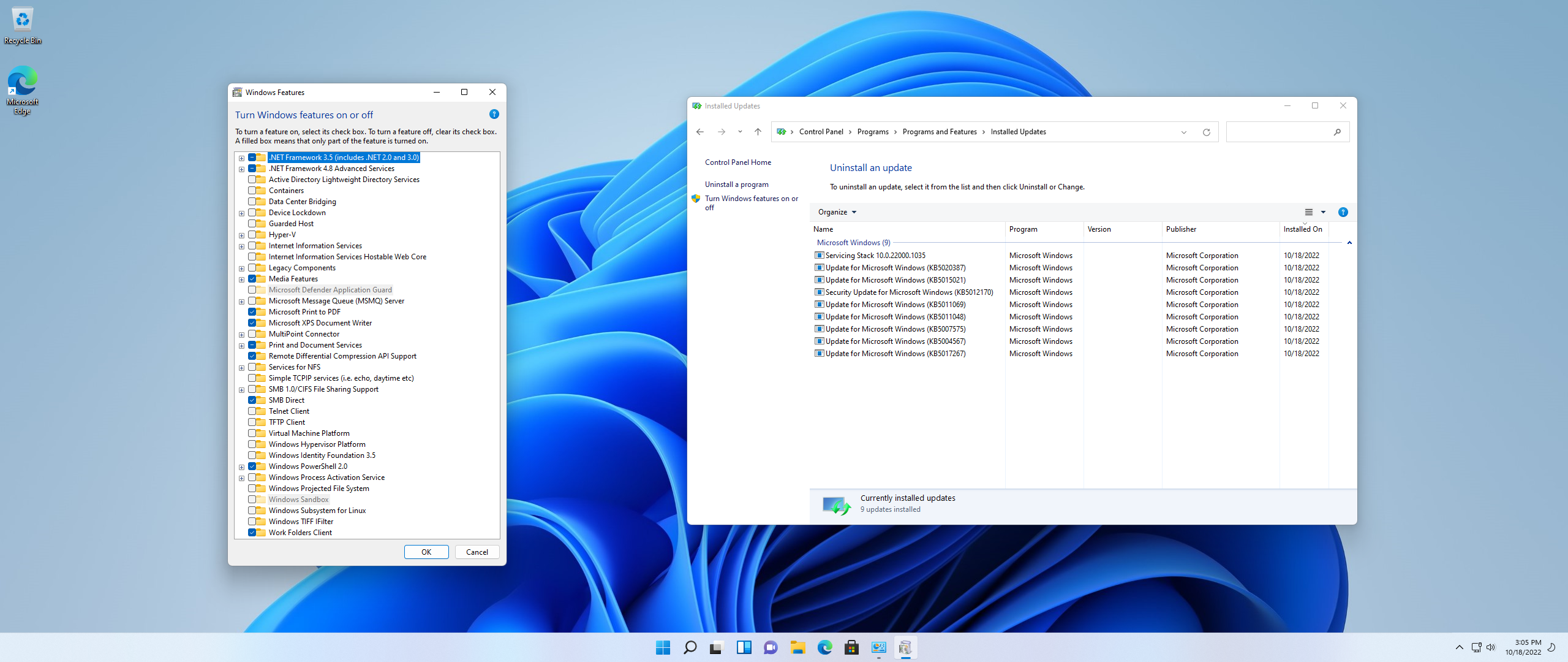The height and width of the screenshot is (662, 1568).
Task: Go forward in the Installed Updates window
Action: coord(722,132)
